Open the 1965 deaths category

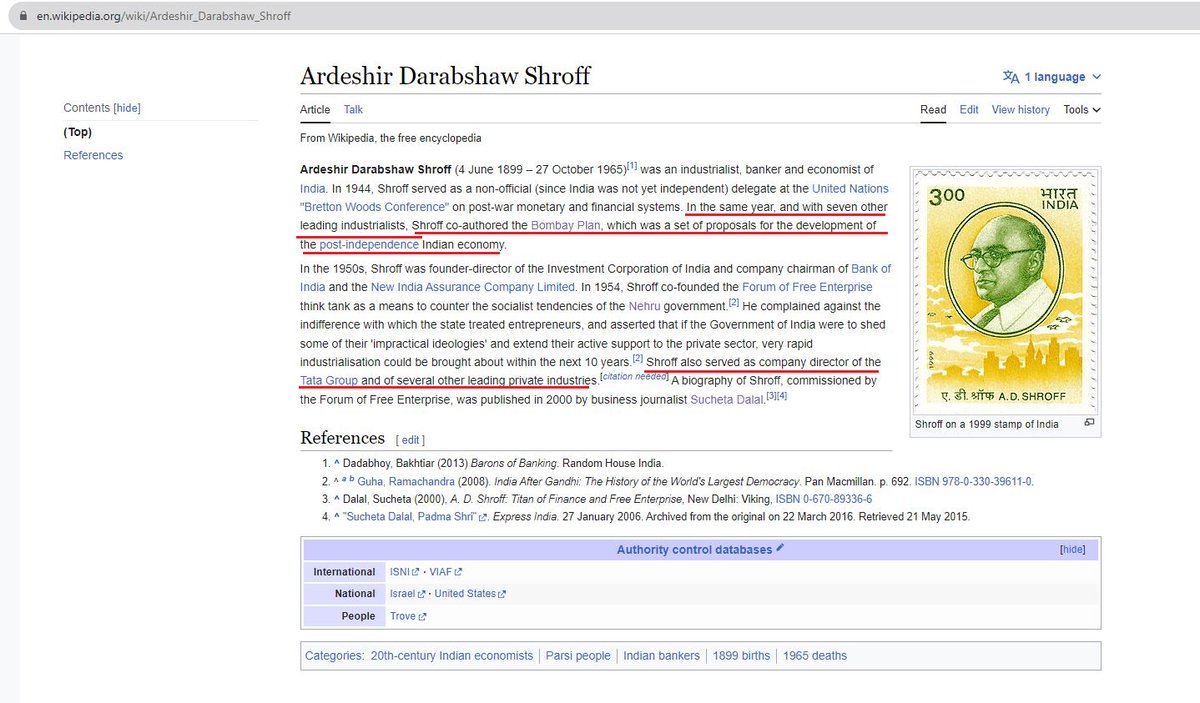pos(815,656)
